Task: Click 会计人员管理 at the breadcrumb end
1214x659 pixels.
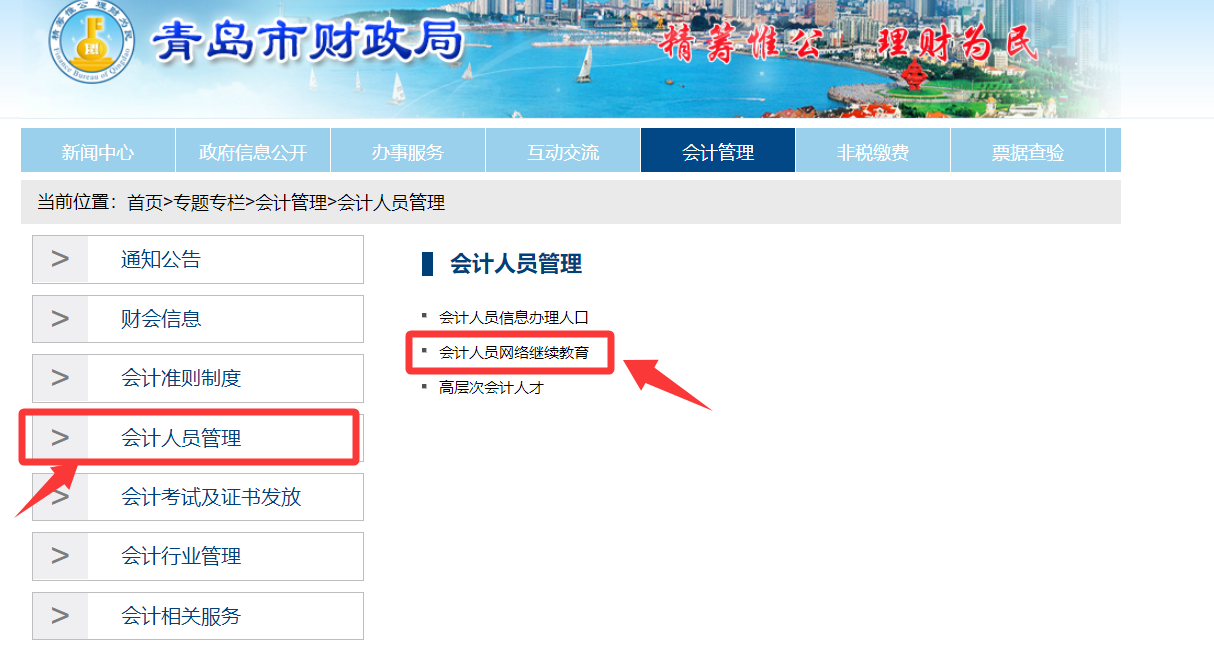Action: 391,203
